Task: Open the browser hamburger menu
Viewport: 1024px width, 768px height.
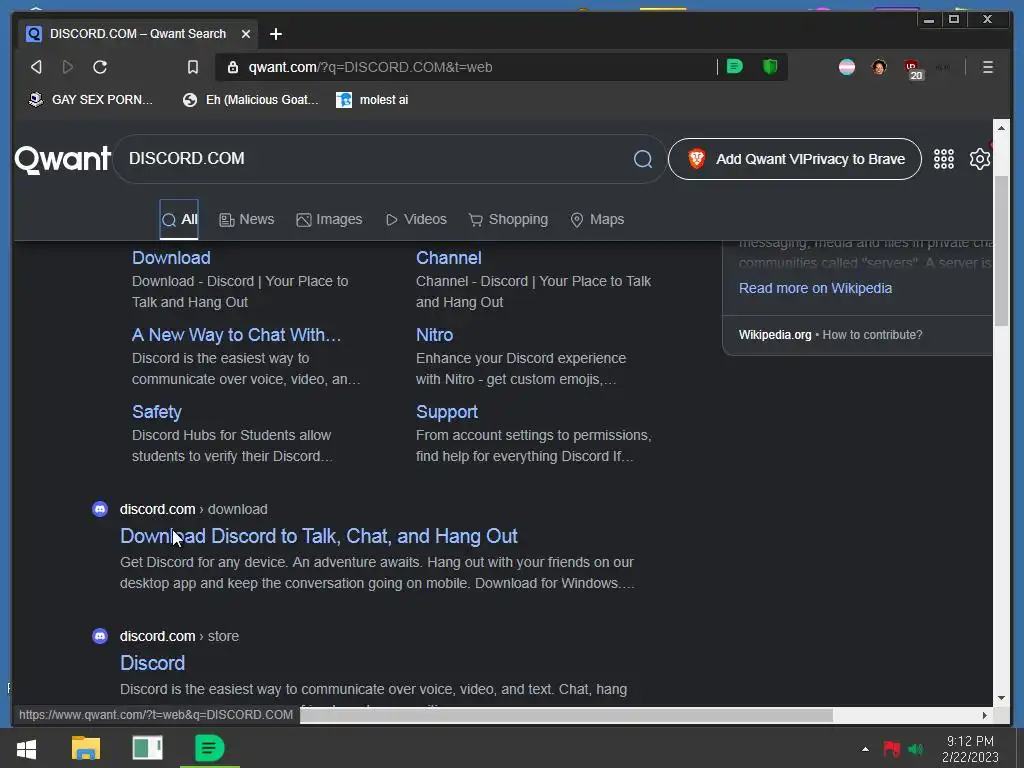Action: tap(987, 67)
